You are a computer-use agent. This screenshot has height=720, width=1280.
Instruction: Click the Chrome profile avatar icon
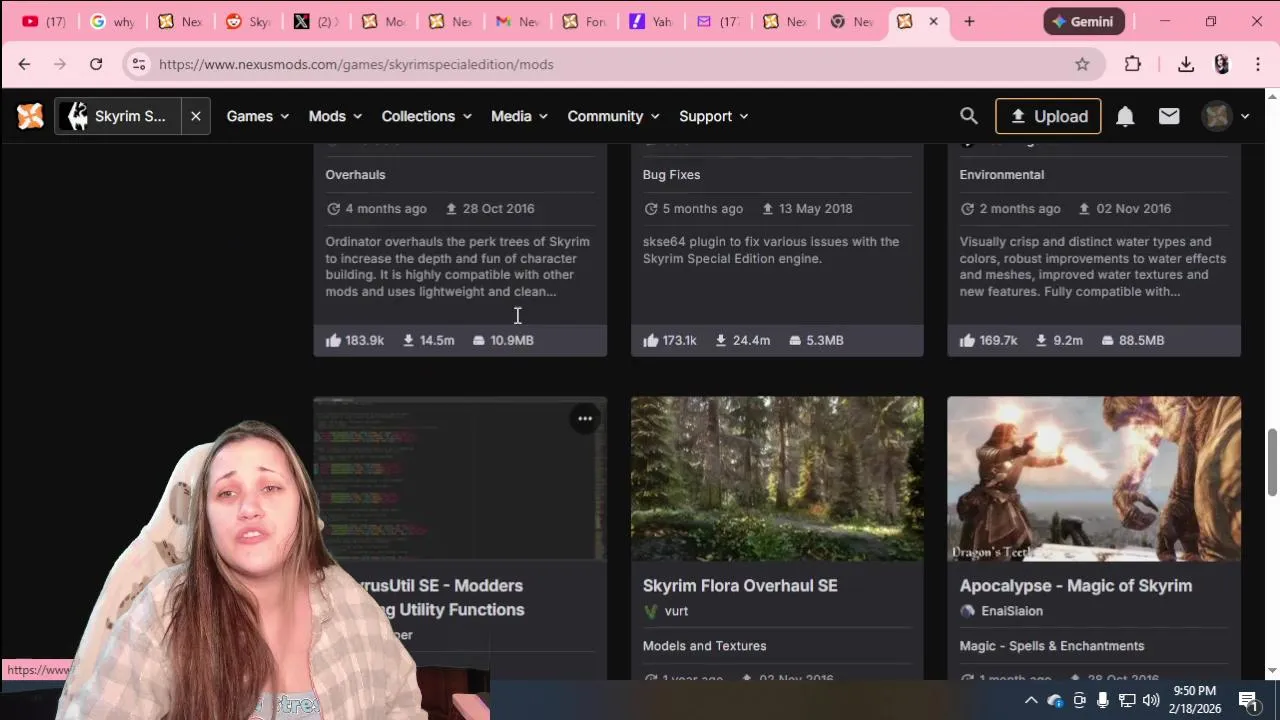click(x=1221, y=64)
